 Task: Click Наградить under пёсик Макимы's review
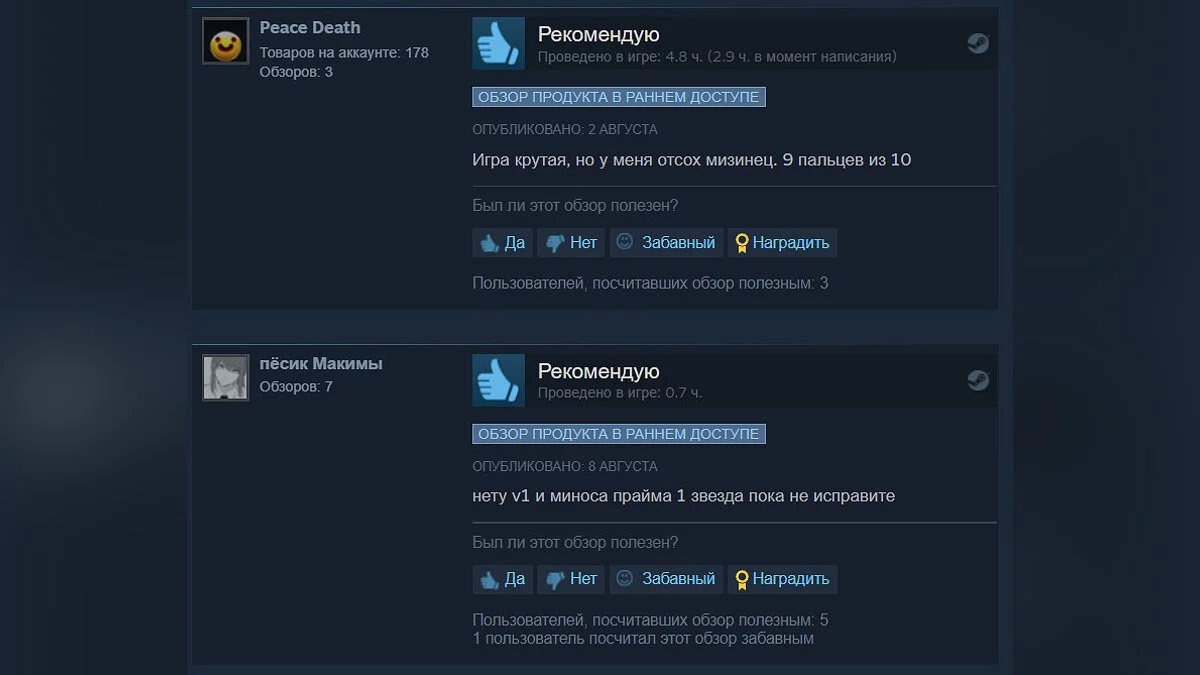click(783, 579)
